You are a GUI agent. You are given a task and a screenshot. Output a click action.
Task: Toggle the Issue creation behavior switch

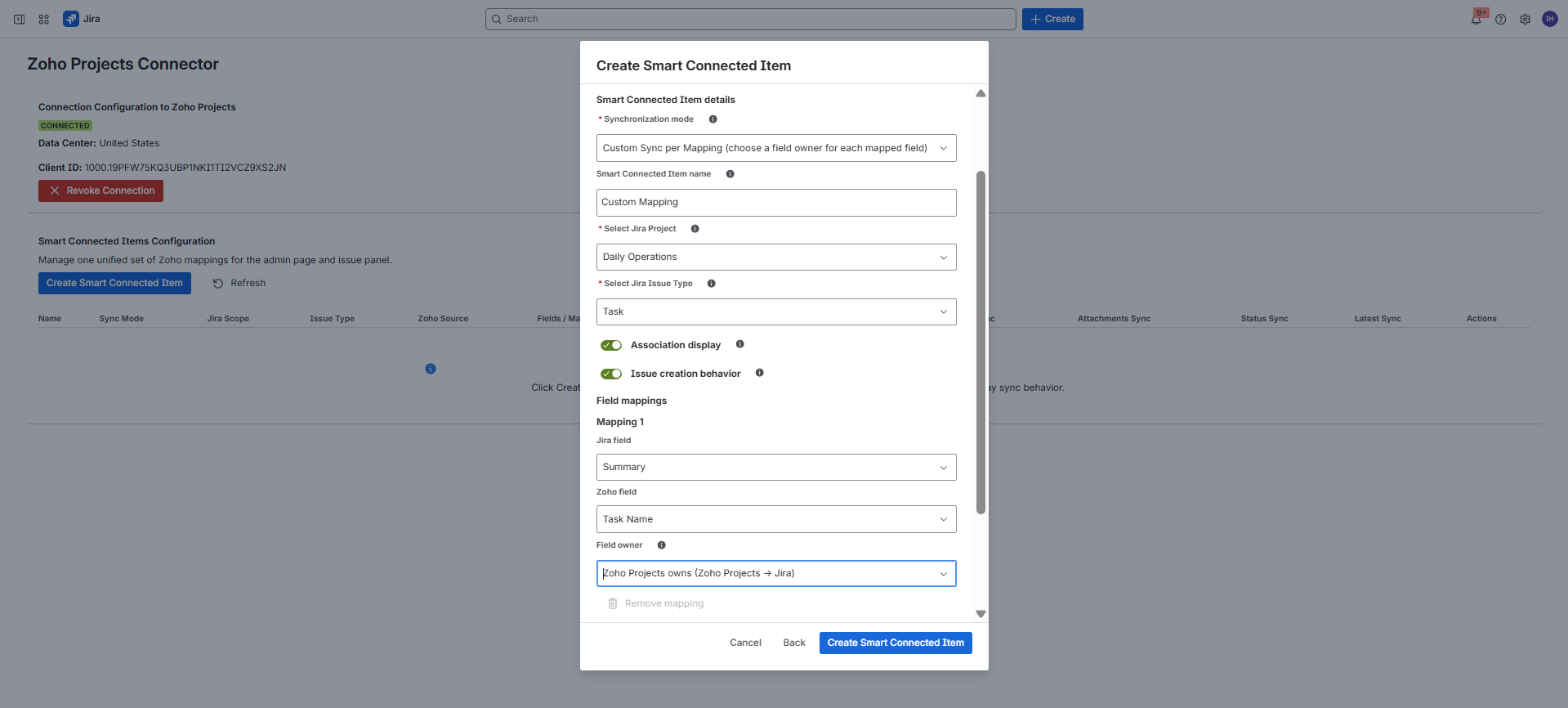(x=611, y=374)
